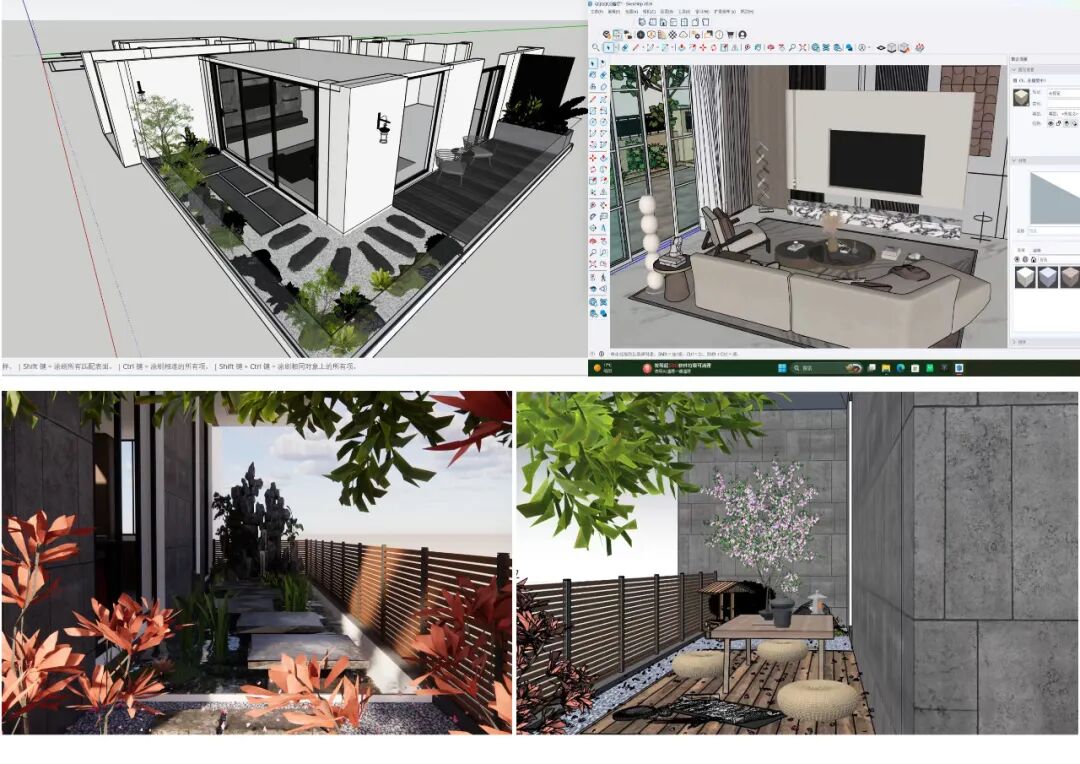Screen dimensions: 1080x764
Task: Collapse the Entity Info panel header
Action: (x=1045, y=70)
